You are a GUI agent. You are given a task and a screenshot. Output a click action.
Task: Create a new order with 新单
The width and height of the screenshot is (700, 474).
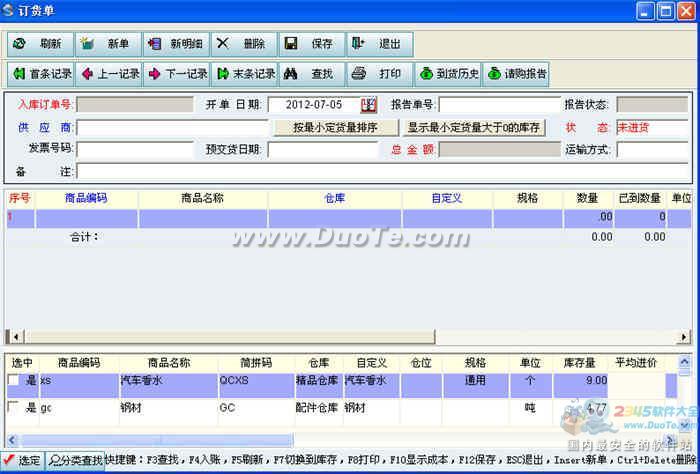click(x=108, y=44)
